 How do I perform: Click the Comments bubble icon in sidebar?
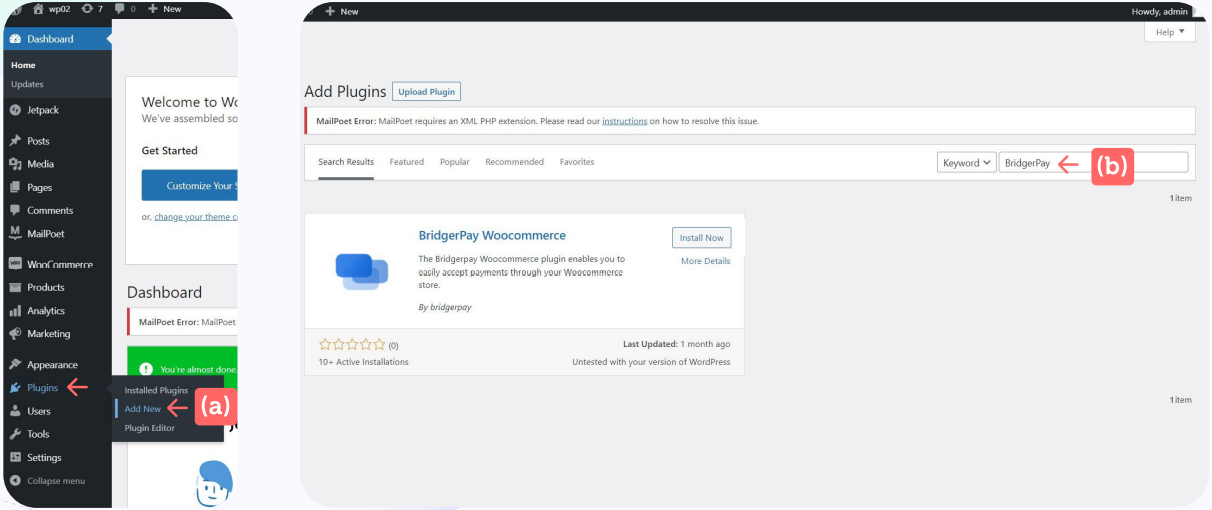tap(15, 210)
